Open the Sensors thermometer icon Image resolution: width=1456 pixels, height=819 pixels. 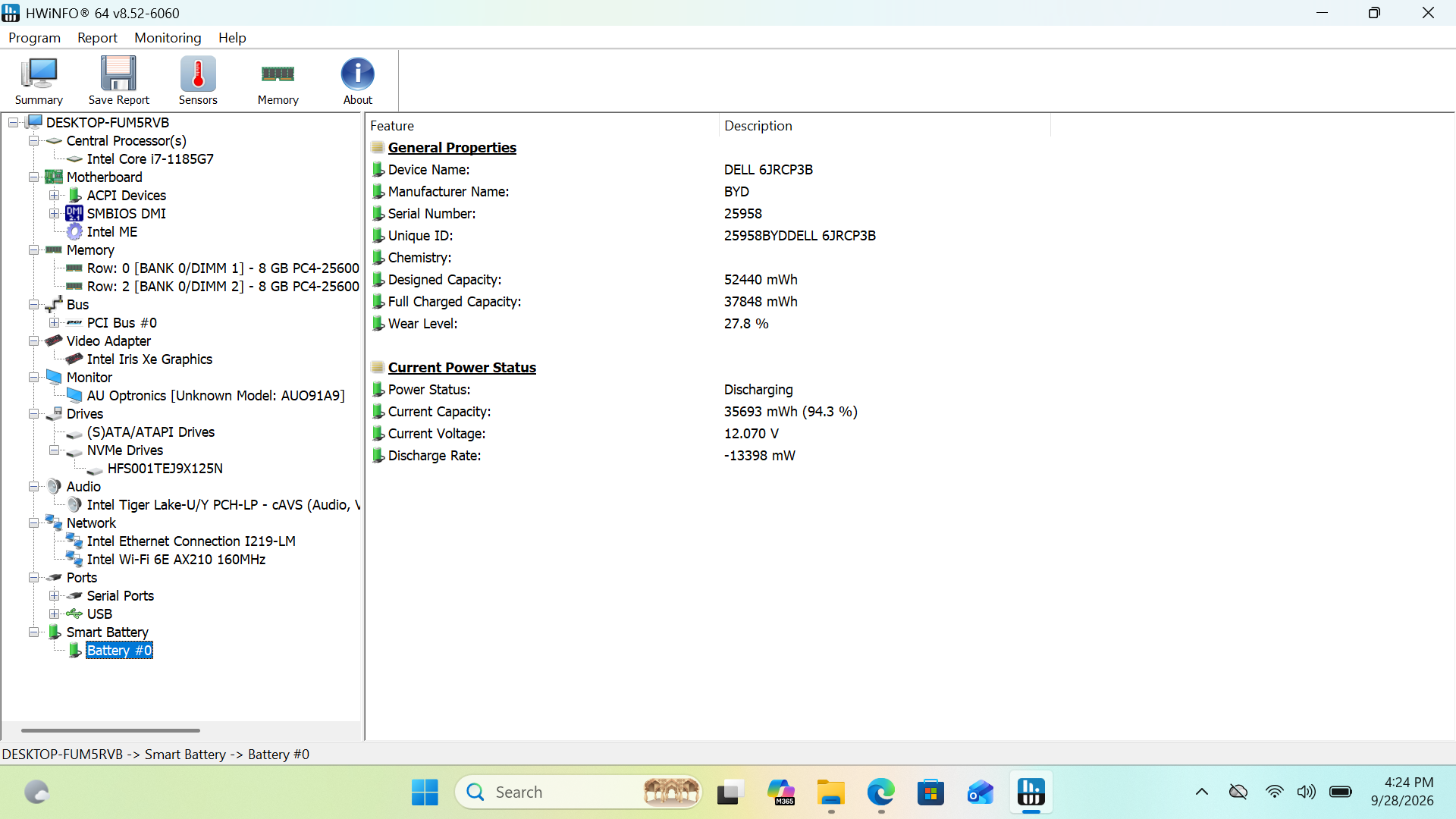[198, 80]
